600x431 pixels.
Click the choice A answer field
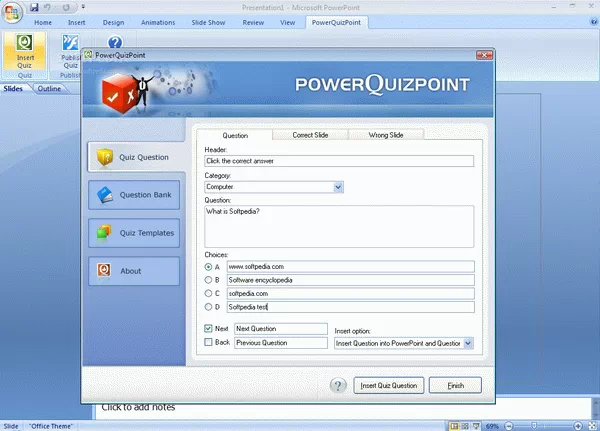(x=351, y=266)
